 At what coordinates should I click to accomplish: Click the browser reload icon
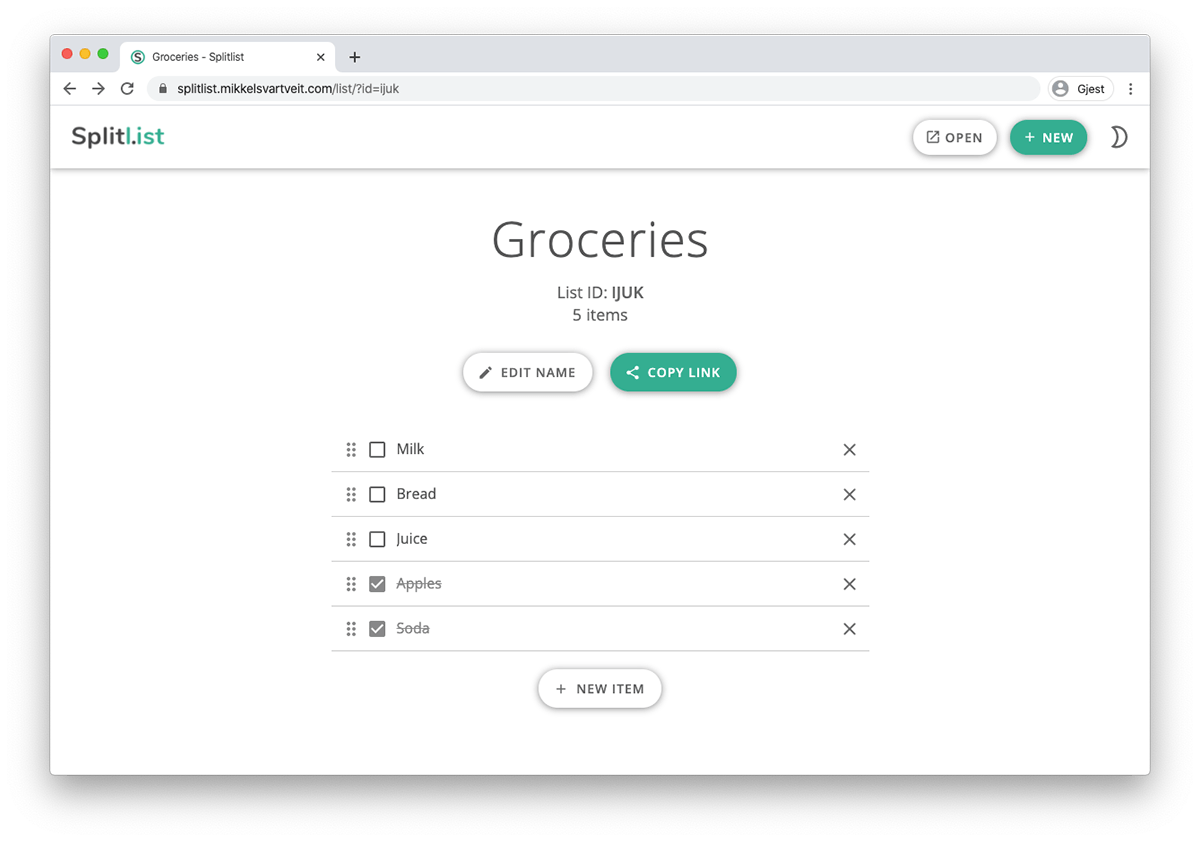[x=126, y=88]
